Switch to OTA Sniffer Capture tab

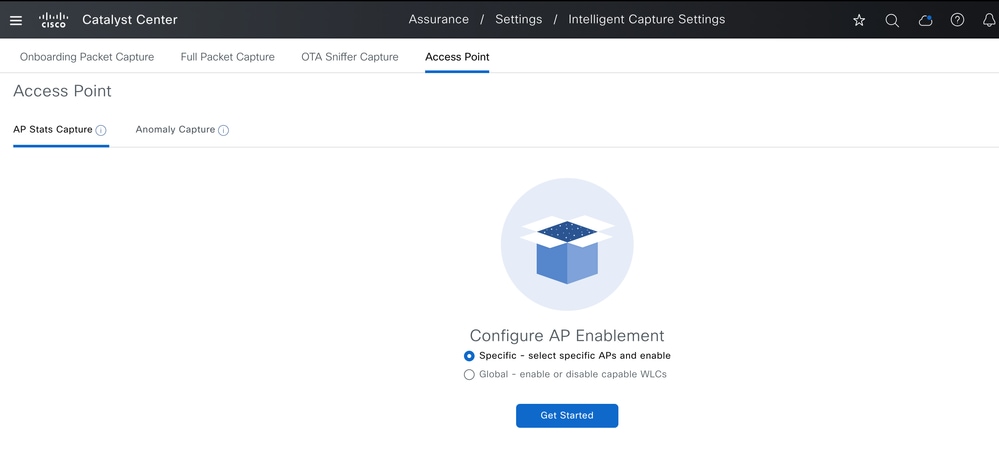350,57
